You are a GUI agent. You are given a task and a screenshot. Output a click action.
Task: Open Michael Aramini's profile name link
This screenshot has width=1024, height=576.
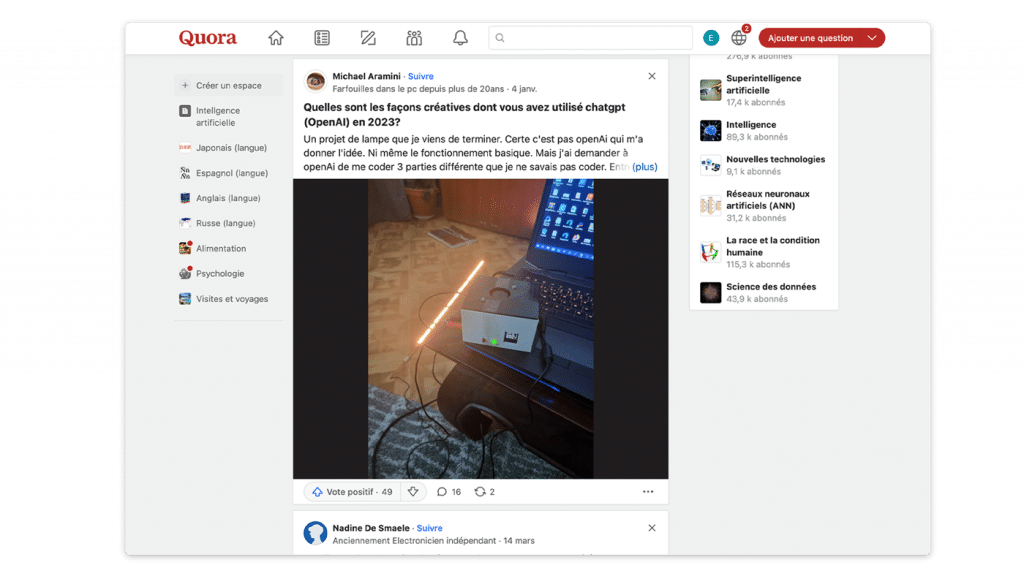tap(366, 76)
